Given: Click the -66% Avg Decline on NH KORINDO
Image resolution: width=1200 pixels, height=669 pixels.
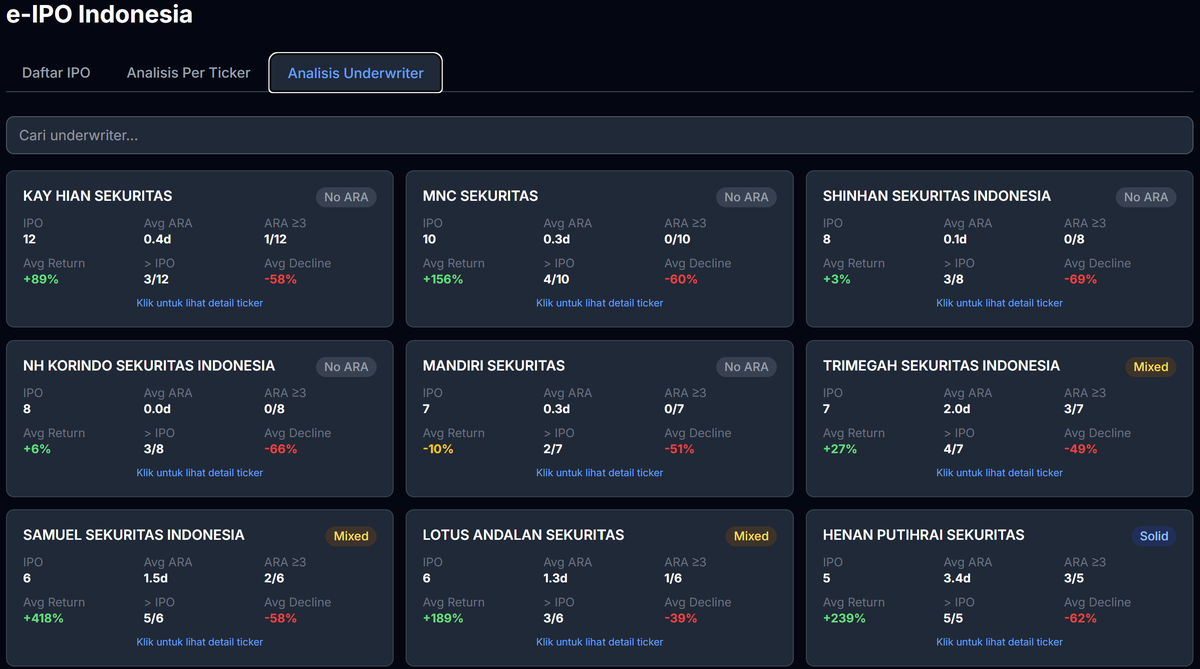Looking at the screenshot, I should tap(281, 449).
